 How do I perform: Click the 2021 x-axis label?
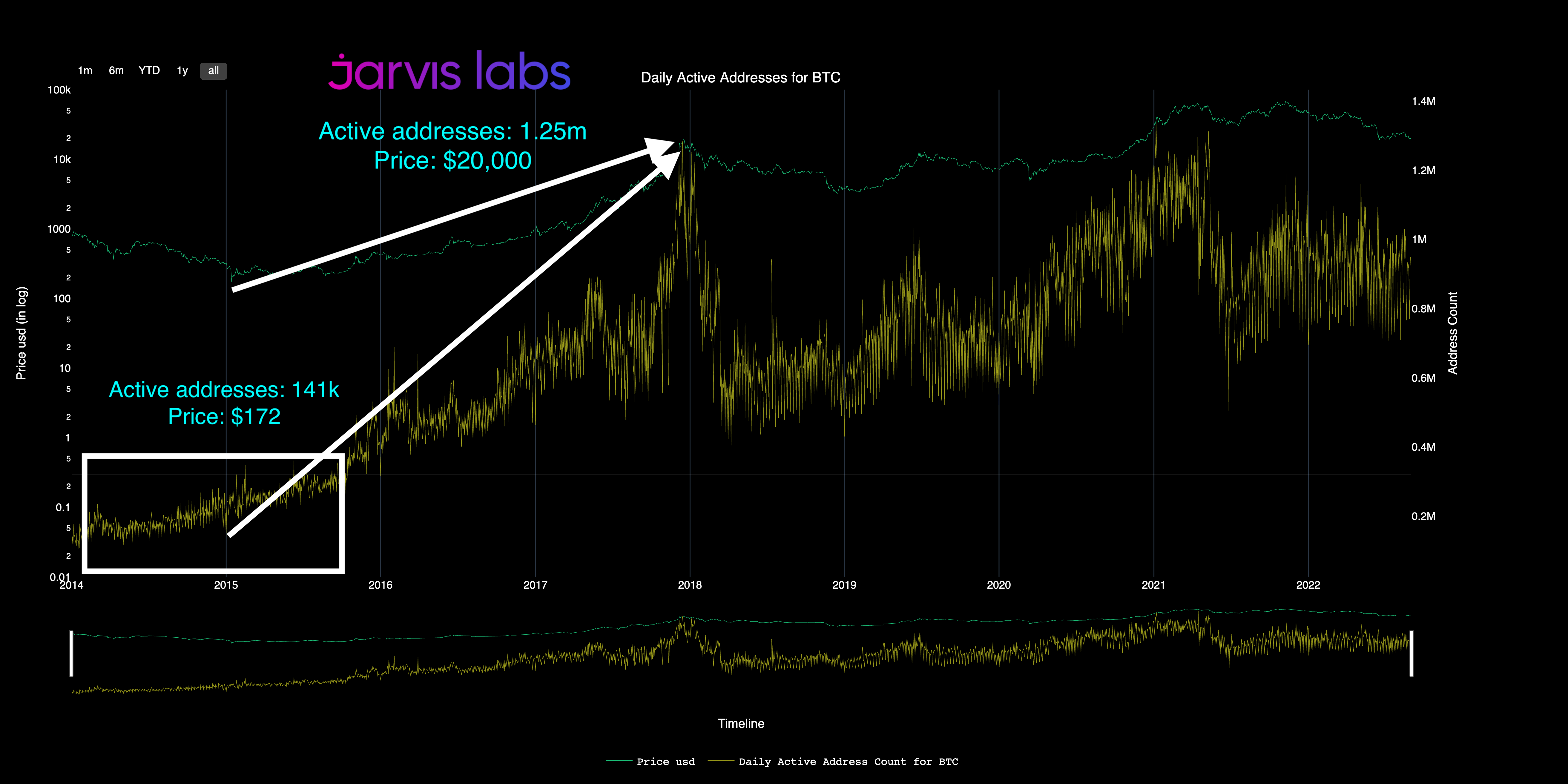click(1153, 585)
